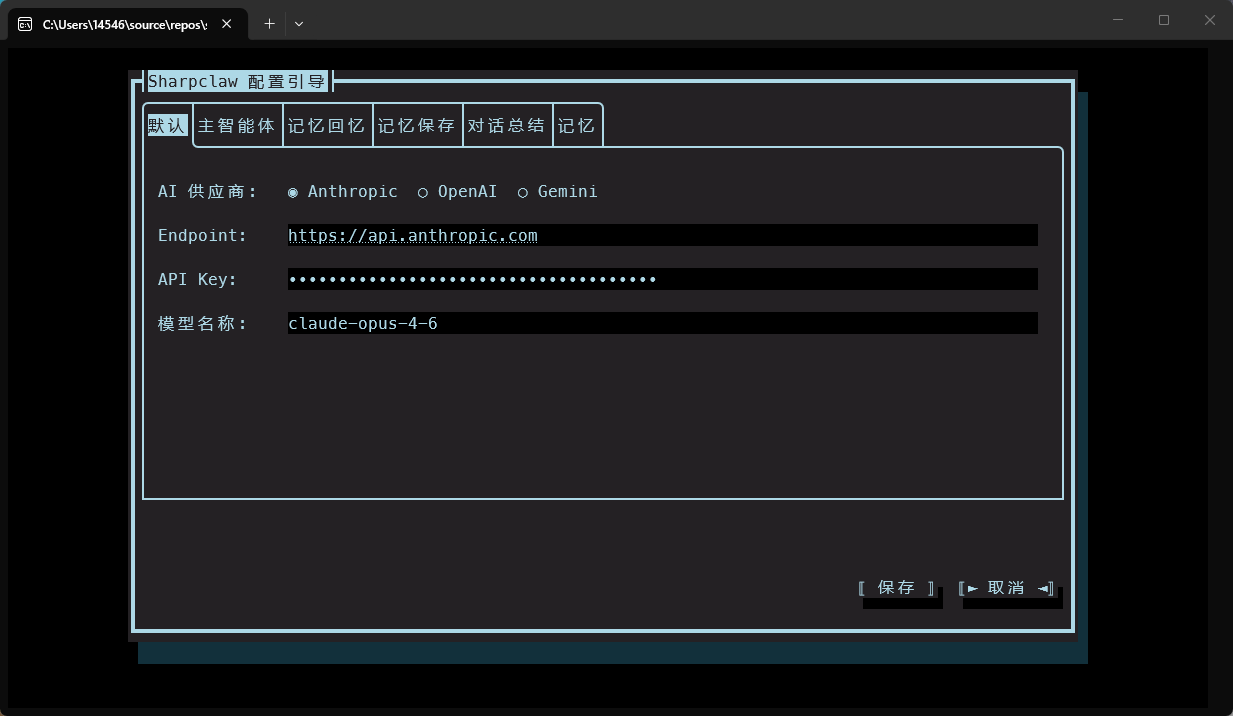Select the 记忆 tab
The width and height of the screenshot is (1233, 716).
click(x=577, y=124)
